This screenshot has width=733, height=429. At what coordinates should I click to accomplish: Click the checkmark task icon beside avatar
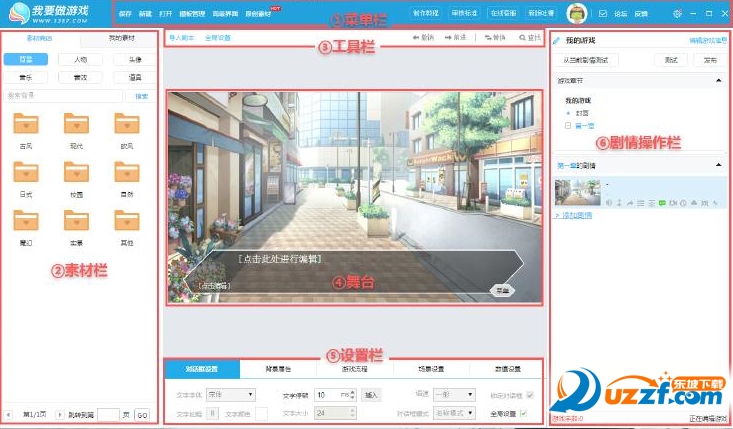603,14
